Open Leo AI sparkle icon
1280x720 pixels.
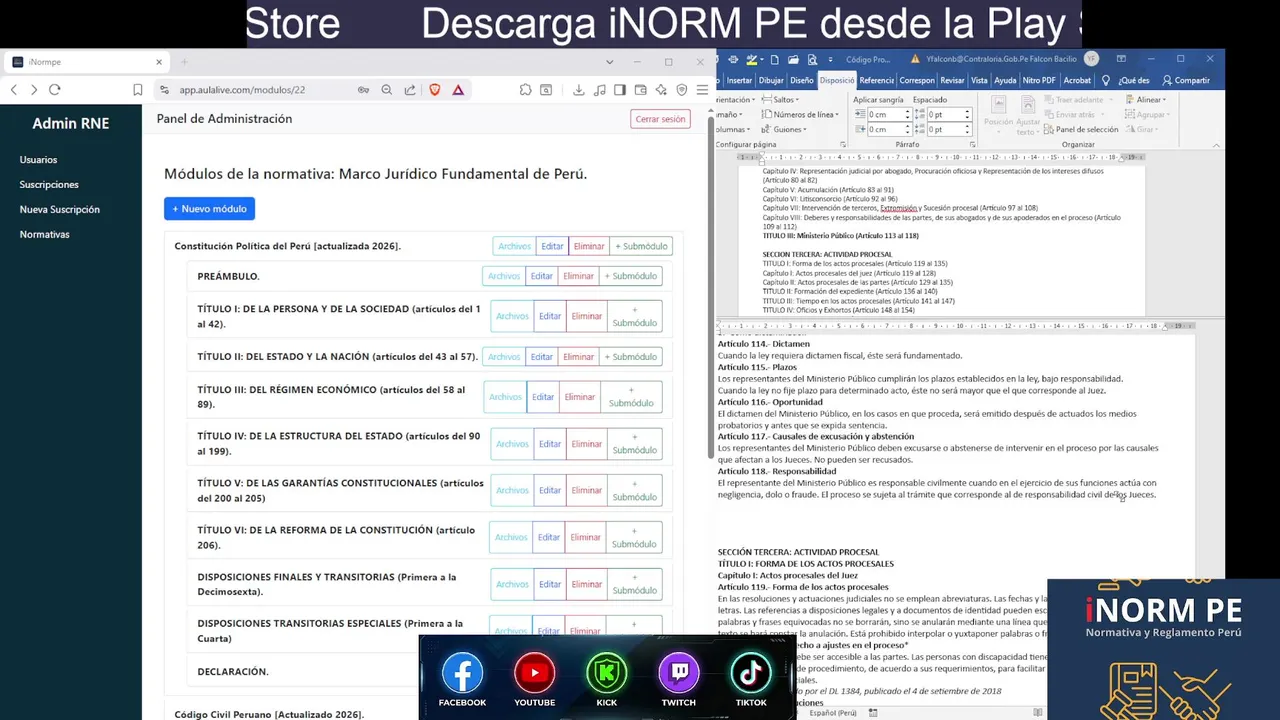[x=661, y=90]
